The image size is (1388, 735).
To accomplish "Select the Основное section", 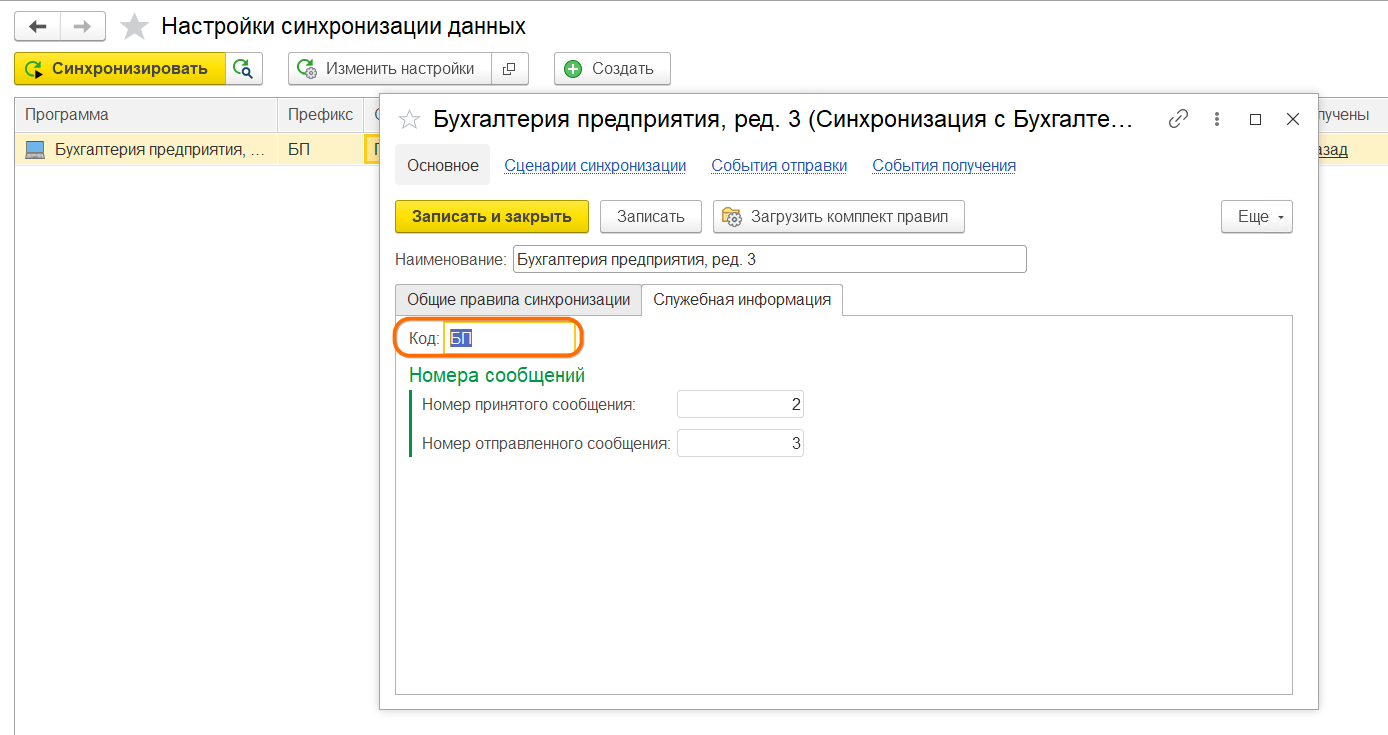I will 443,166.
